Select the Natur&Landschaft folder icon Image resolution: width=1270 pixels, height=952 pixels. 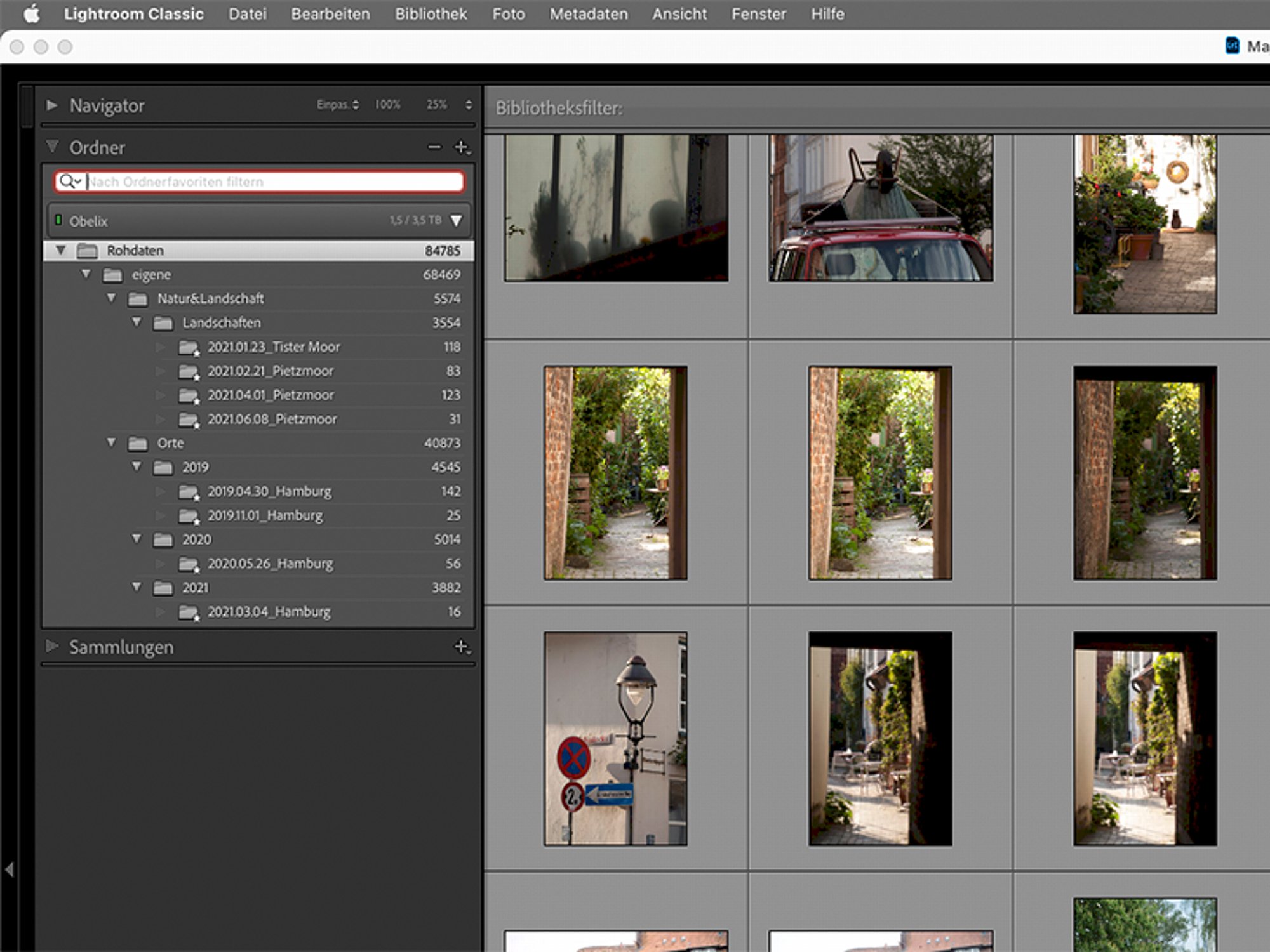click(138, 299)
